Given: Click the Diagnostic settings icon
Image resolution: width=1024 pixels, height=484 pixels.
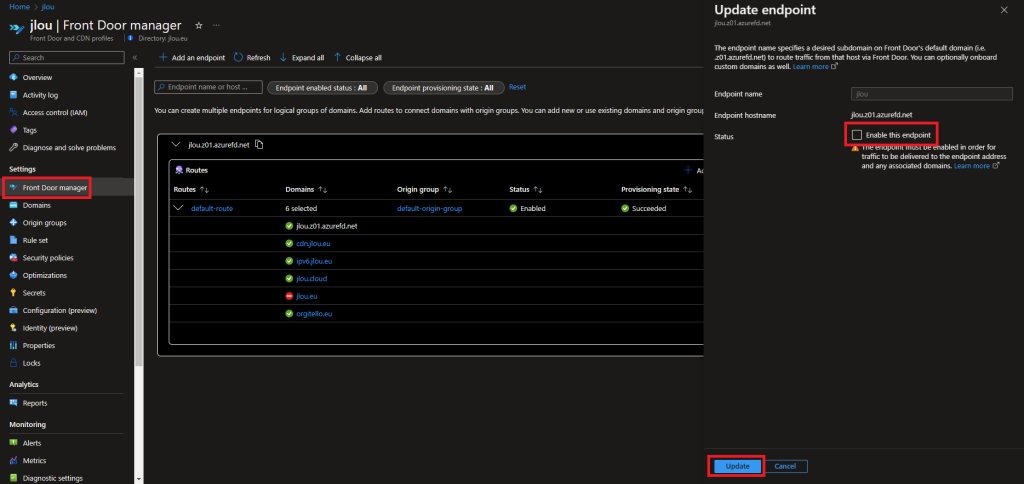Looking at the screenshot, I should pos(14,478).
